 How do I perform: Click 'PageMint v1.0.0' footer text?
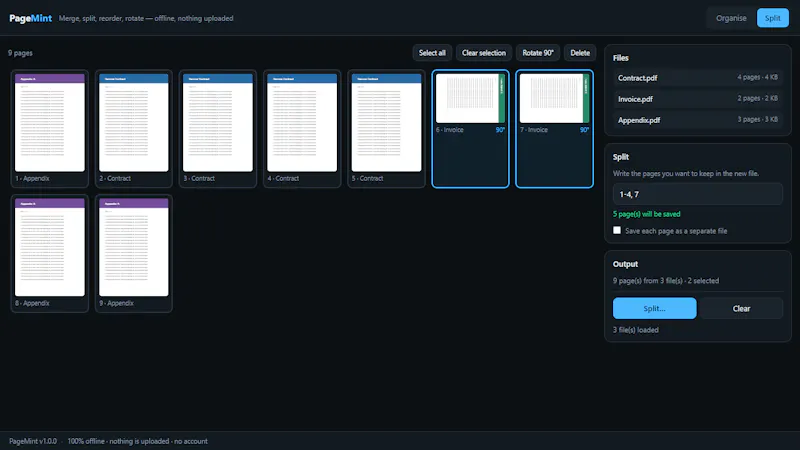(x=33, y=441)
